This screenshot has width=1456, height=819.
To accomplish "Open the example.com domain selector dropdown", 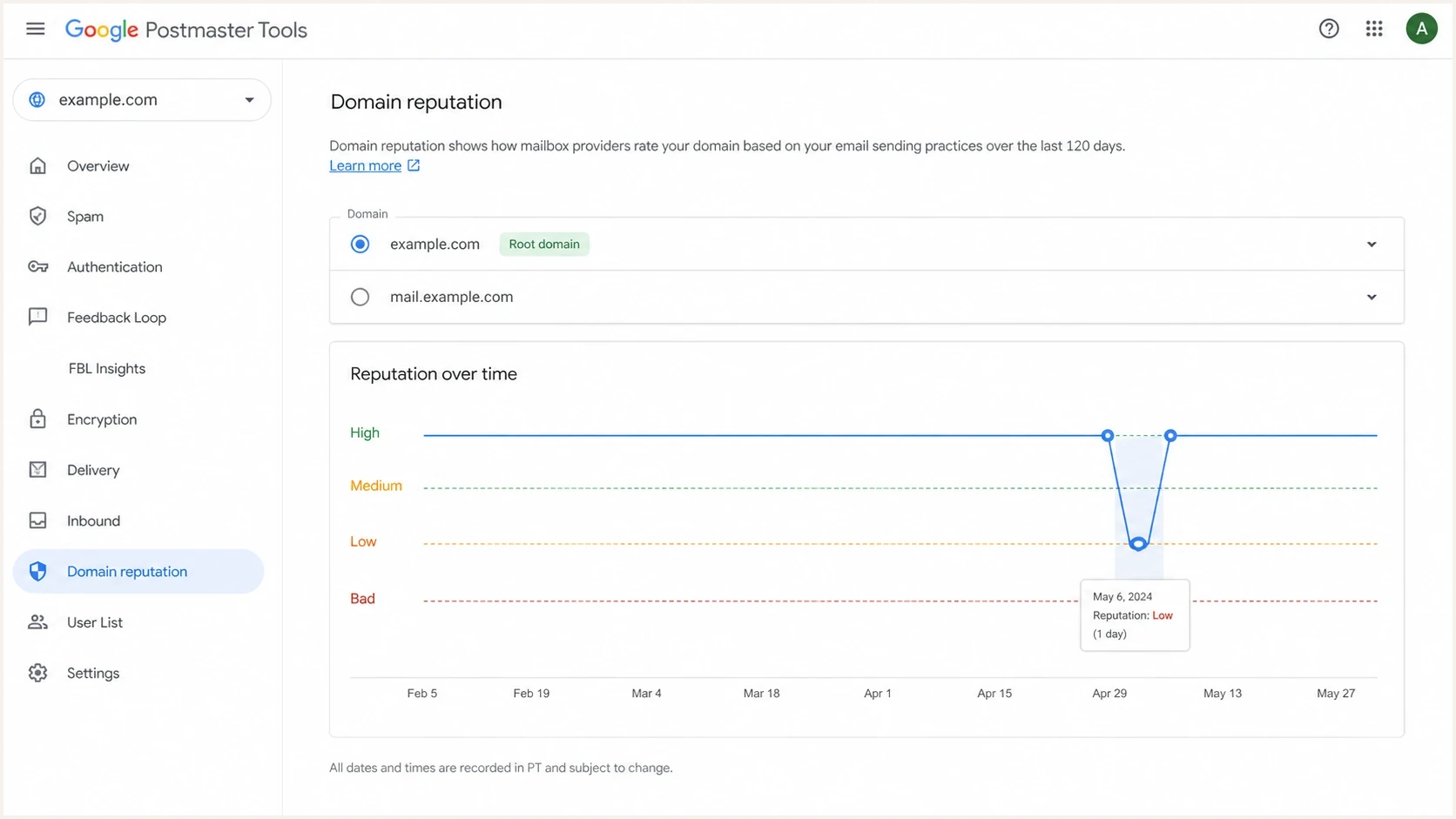I will (x=142, y=100).
